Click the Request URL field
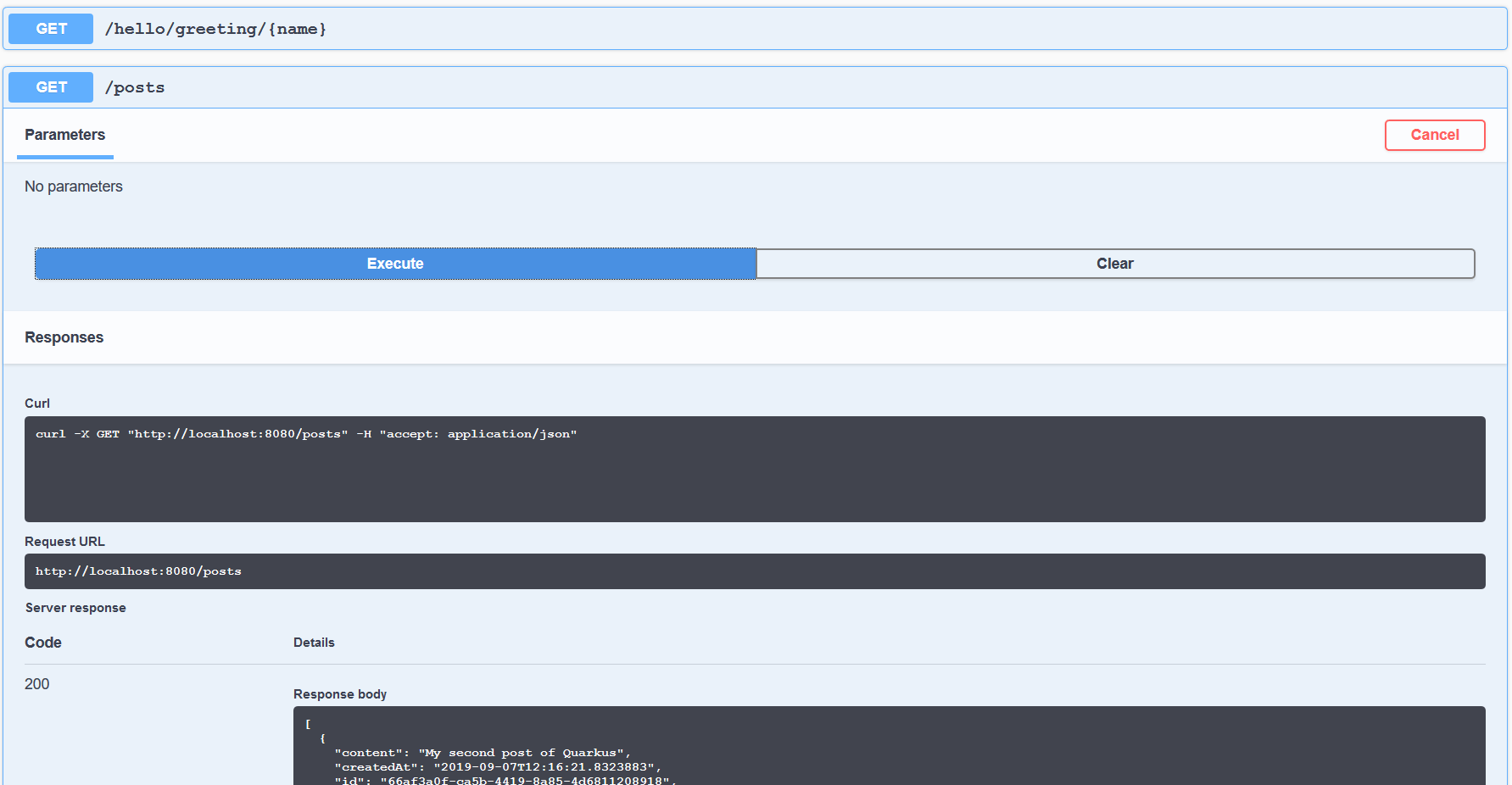Screen dimensions: 1512x785 click(755, 571)
